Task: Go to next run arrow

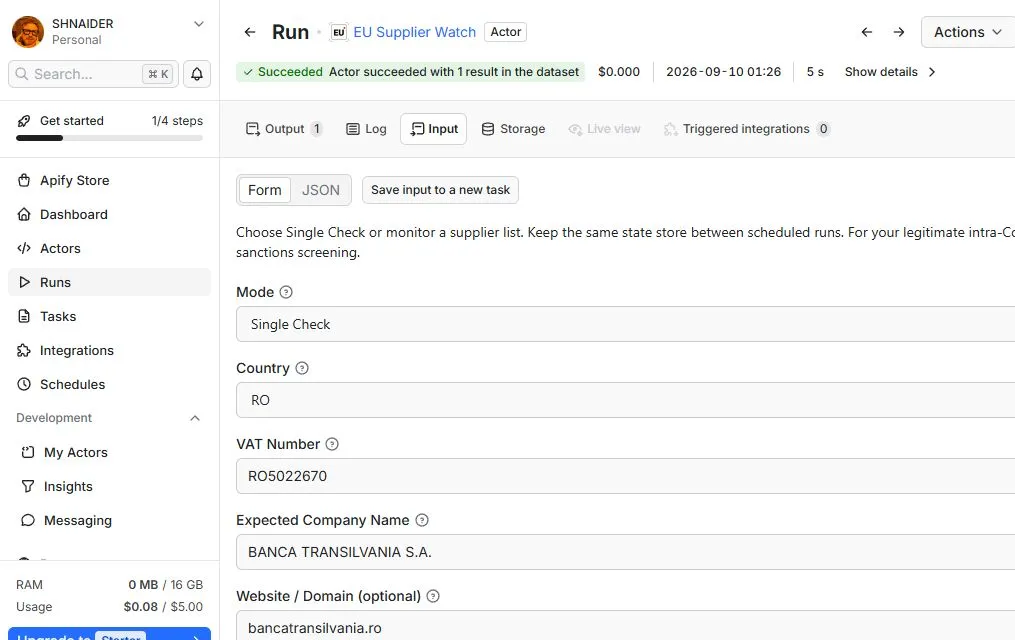Action: click(898, 32)
